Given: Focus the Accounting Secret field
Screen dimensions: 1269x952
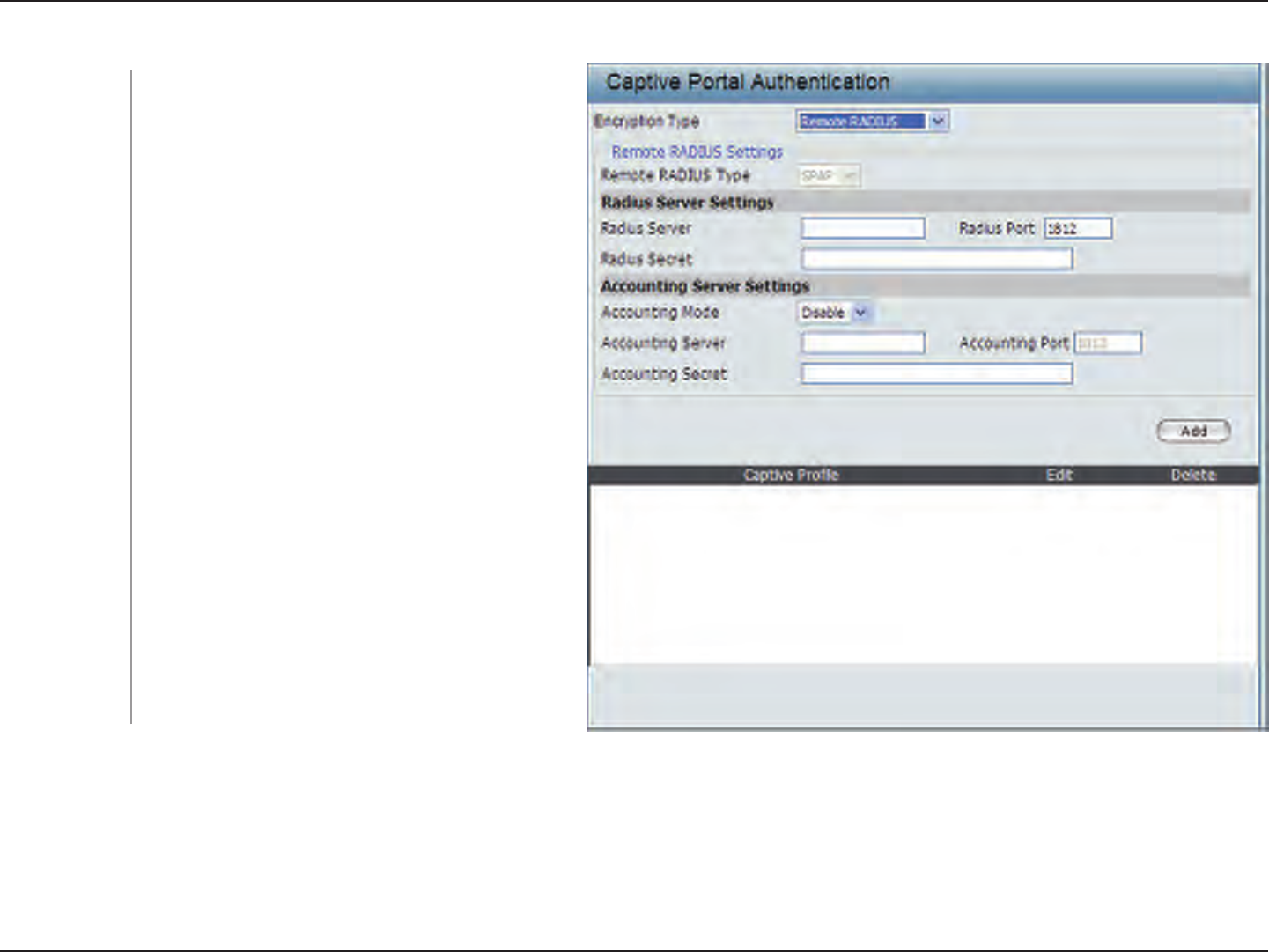Looking at the screenshot, I should [936, 373].
